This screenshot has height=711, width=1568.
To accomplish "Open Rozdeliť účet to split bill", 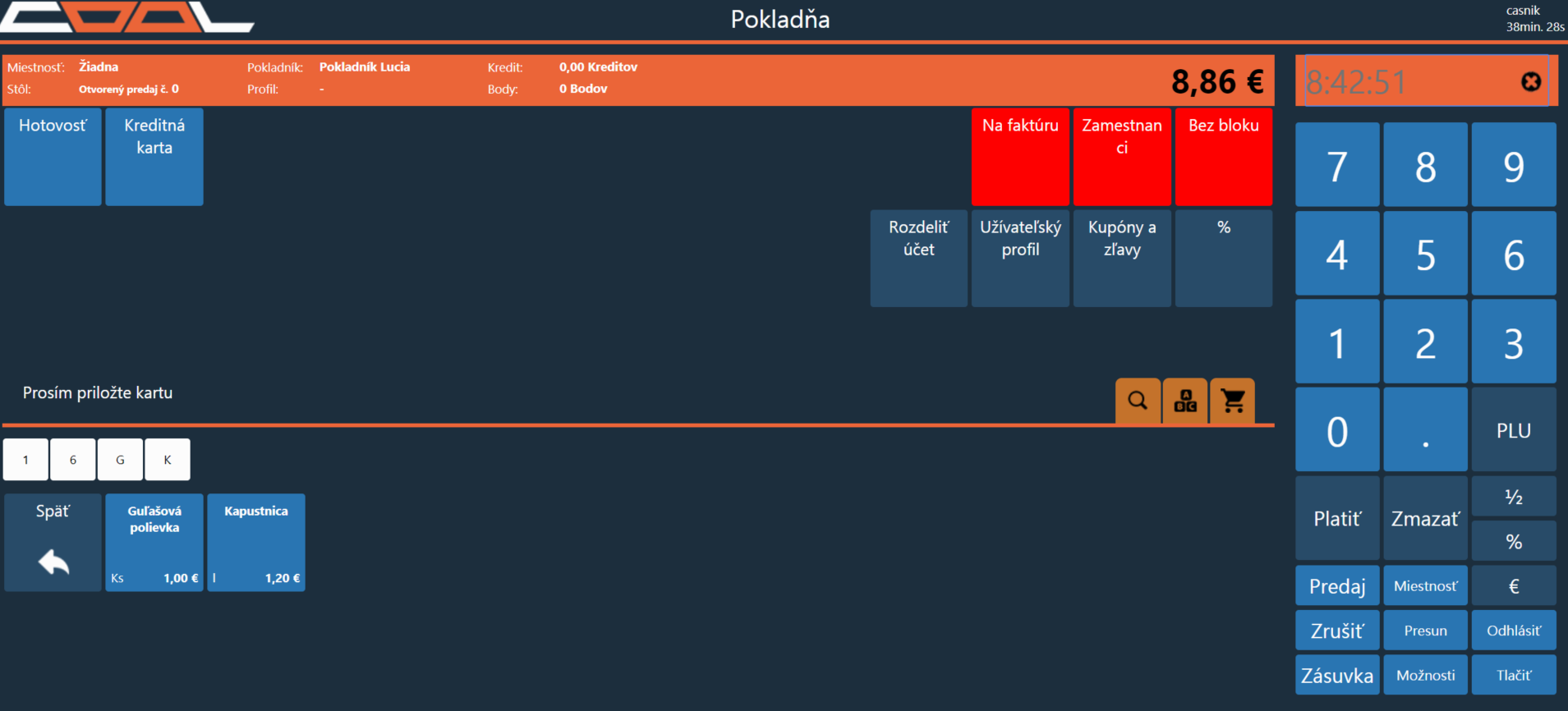I will click(x=918, y=258).
